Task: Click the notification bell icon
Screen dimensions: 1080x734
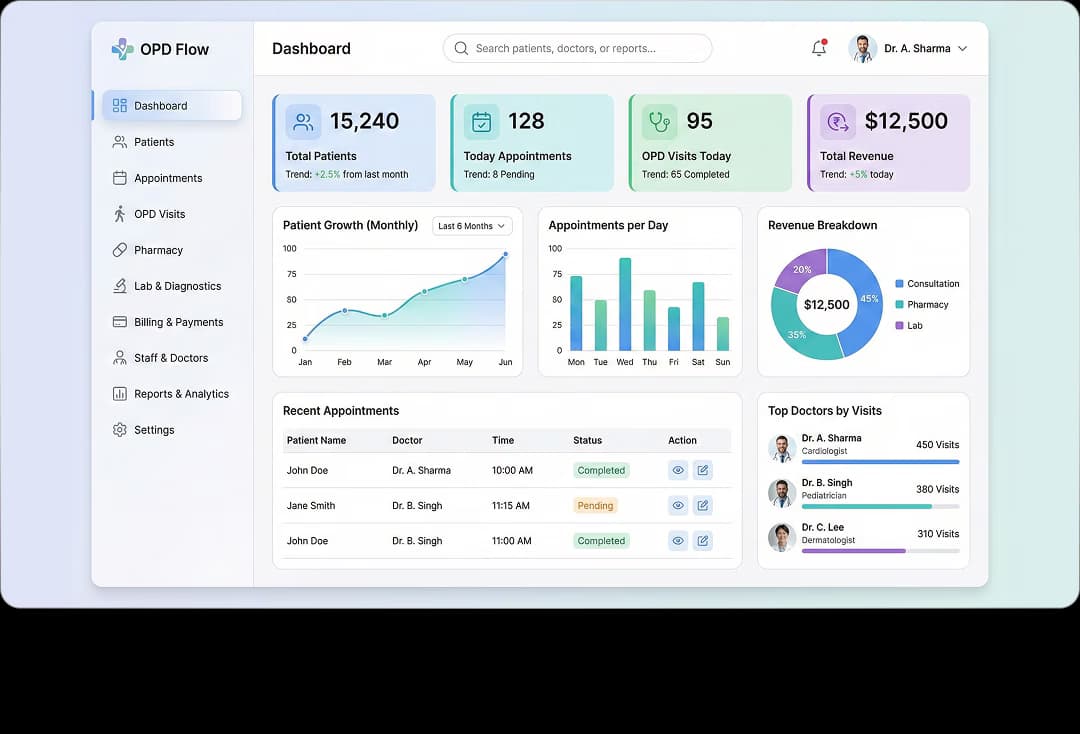Action: tap(819, 47)
